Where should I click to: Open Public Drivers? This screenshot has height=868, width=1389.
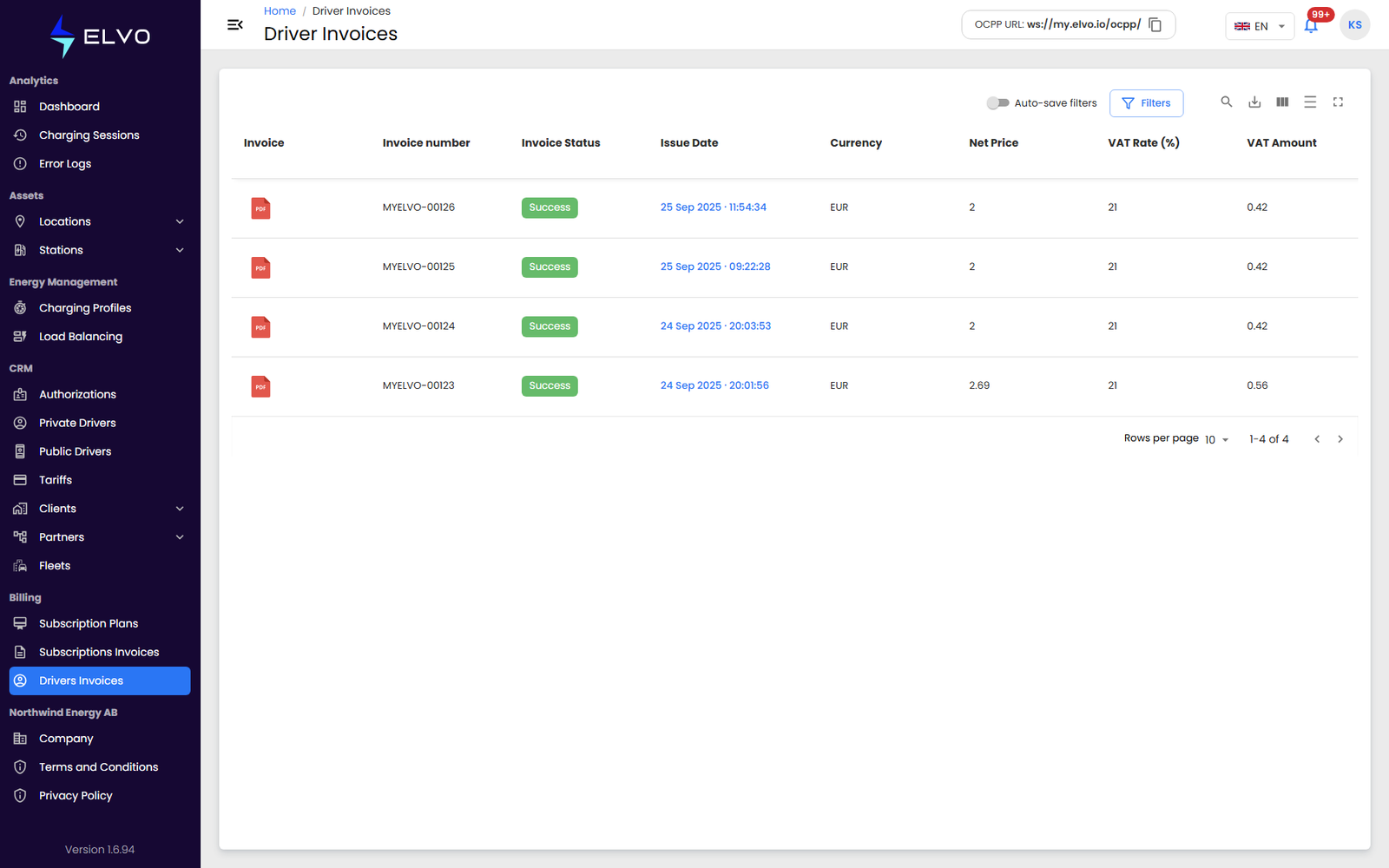pyautogui.click(x=100, y=451)
